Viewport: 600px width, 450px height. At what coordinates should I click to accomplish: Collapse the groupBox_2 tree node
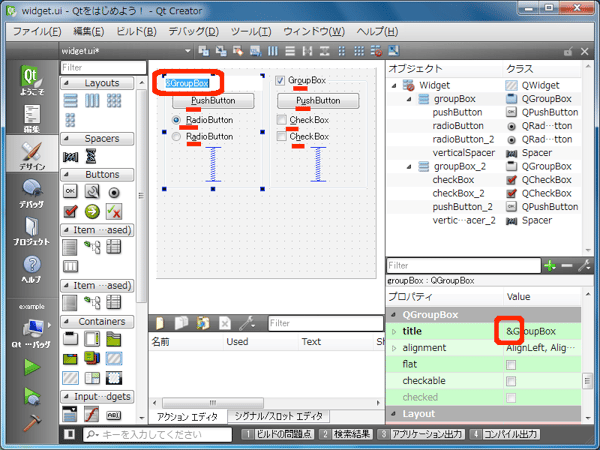pyautogui.click(x=407, y=166)
